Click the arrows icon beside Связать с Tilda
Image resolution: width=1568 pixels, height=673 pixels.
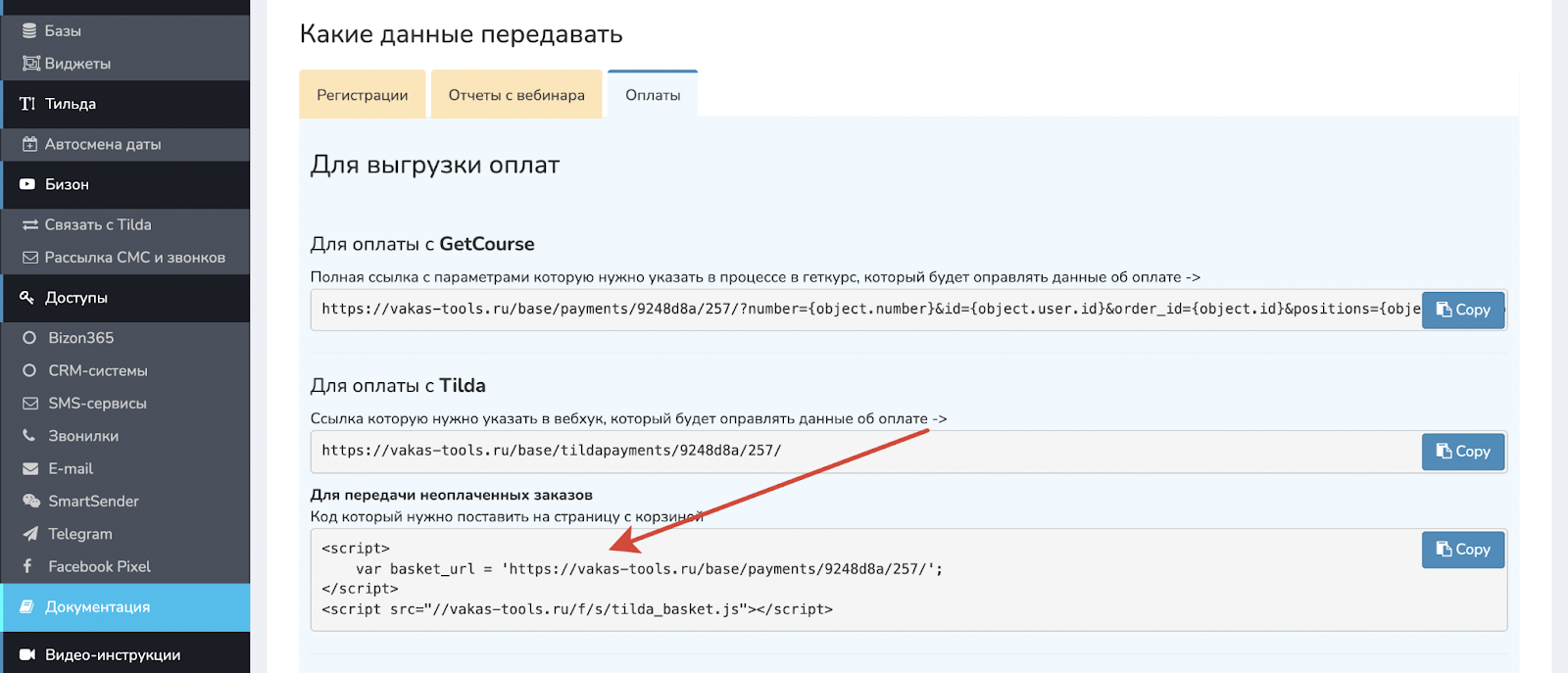[30, 225]
